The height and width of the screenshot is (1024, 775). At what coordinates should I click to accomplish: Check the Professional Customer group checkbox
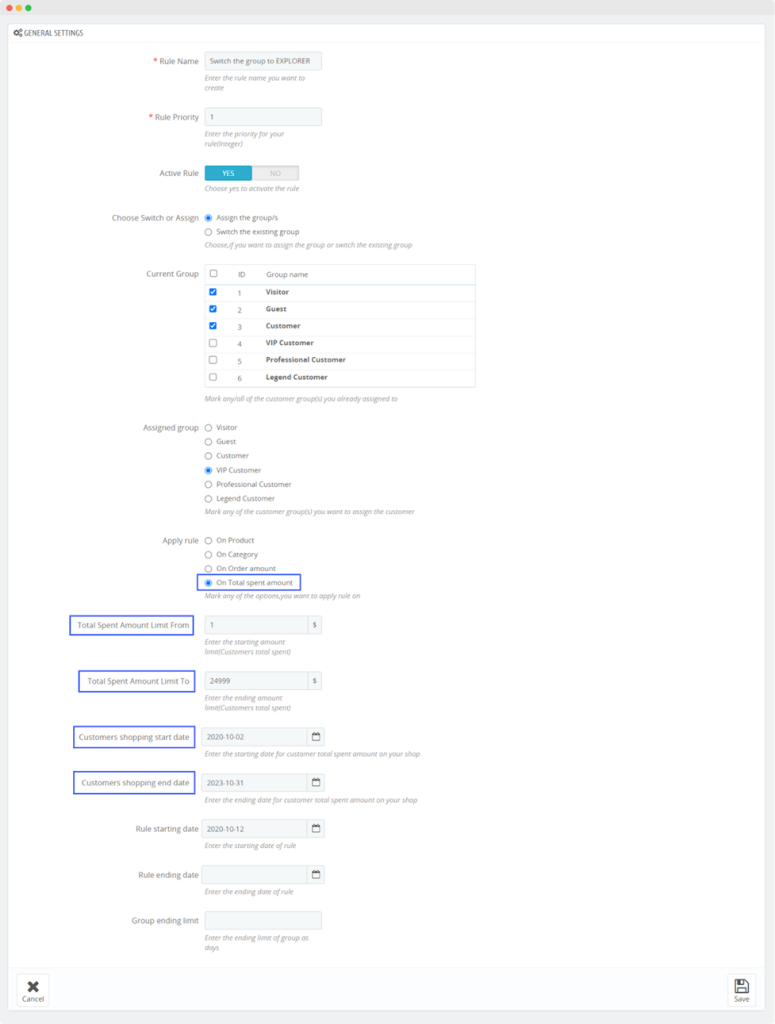(213, 360)
